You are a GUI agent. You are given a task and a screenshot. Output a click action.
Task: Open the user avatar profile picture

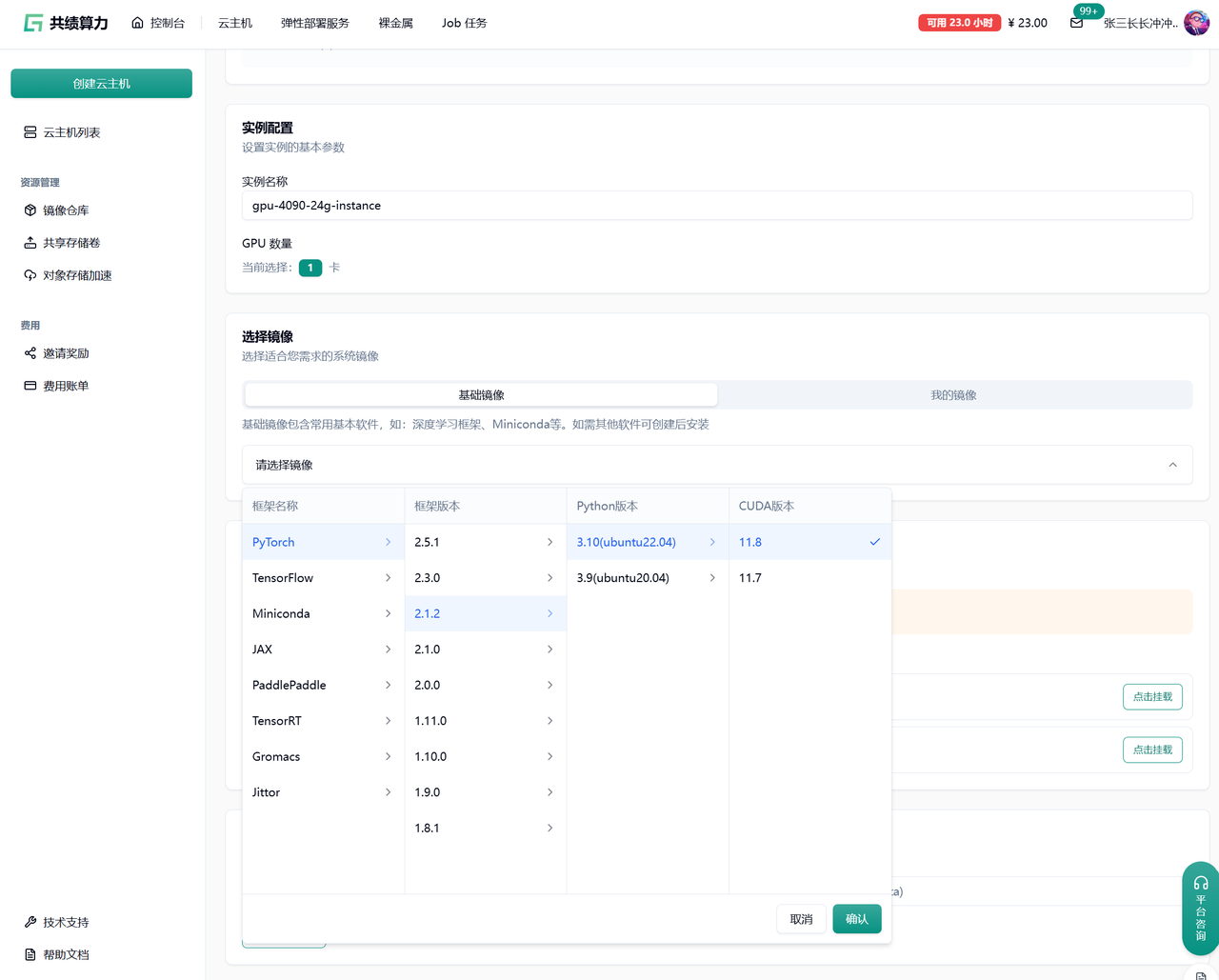tap(1196, 23)
